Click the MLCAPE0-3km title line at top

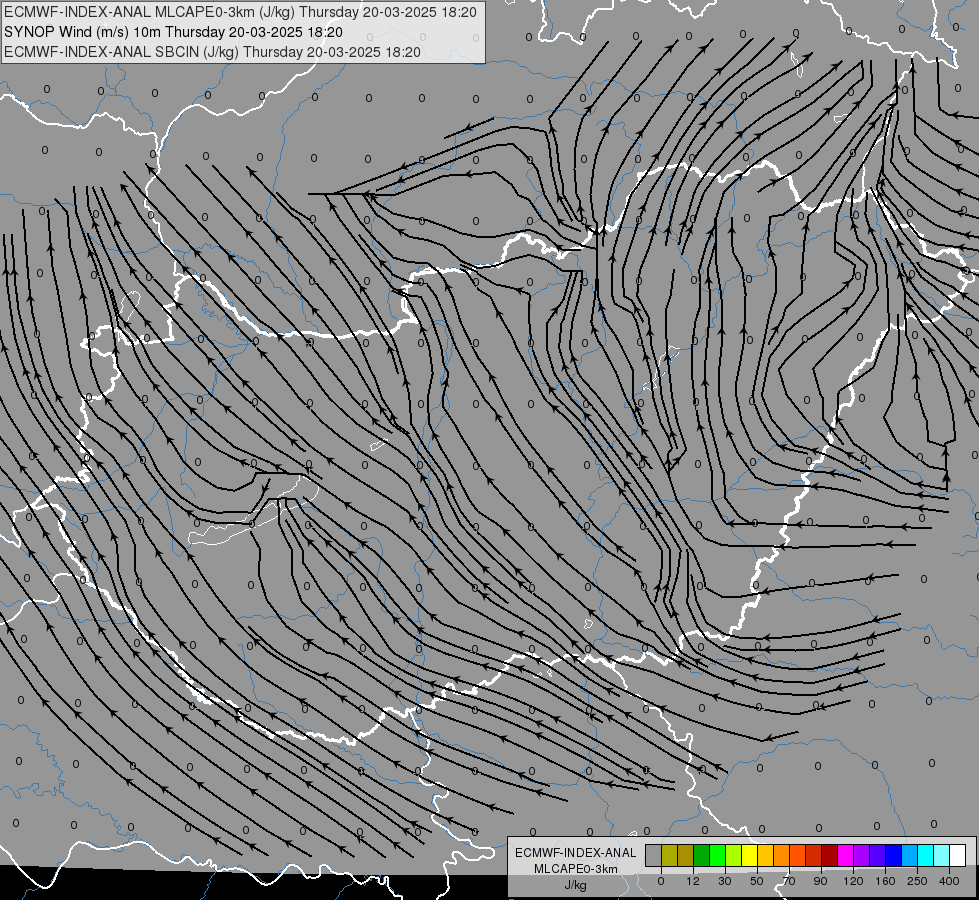tap(240, 12)
